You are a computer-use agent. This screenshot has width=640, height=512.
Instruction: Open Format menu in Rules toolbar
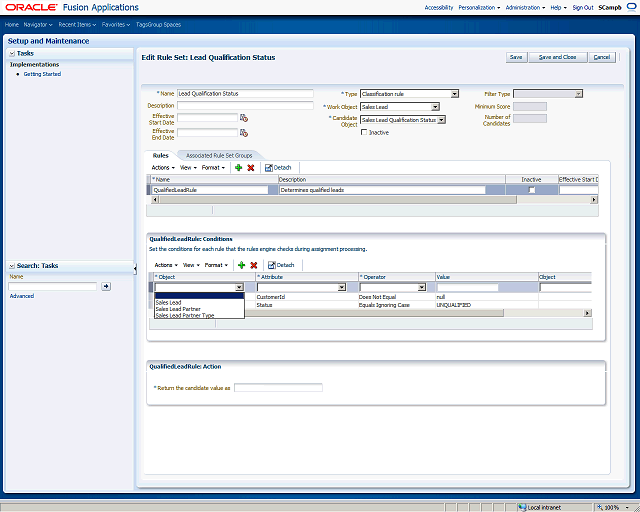coord(213,167)
